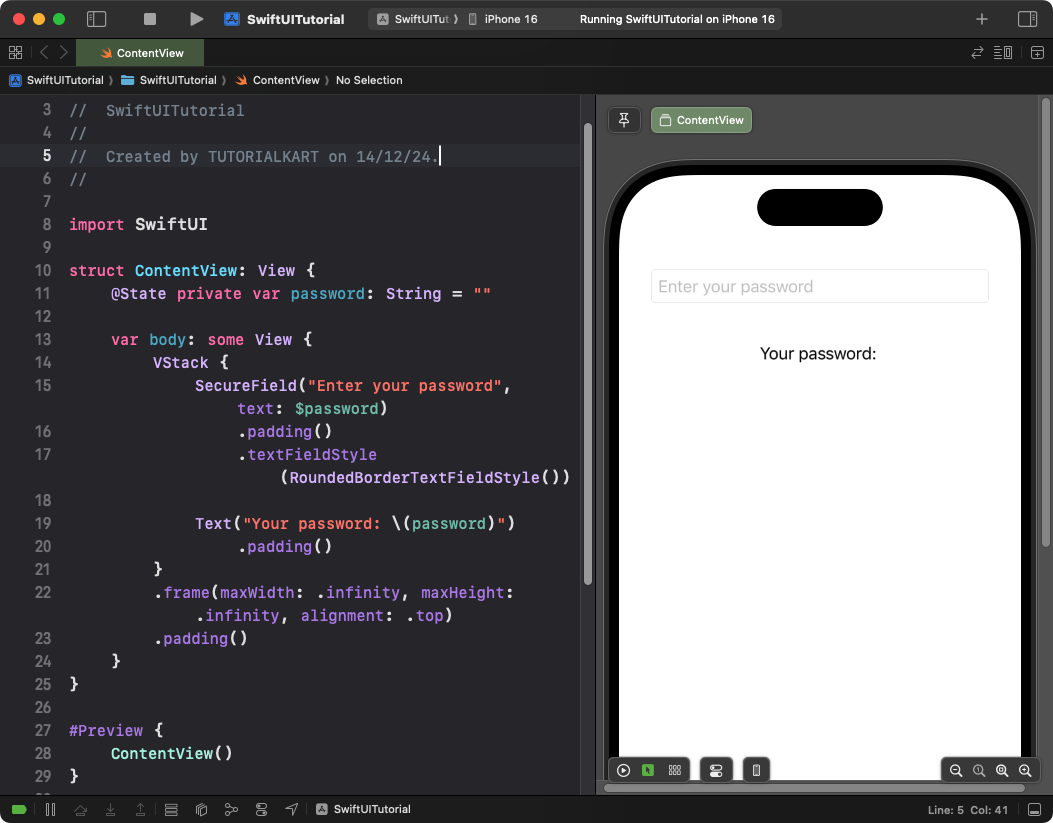Click the Enter your password field

click(x=819, y=287)
